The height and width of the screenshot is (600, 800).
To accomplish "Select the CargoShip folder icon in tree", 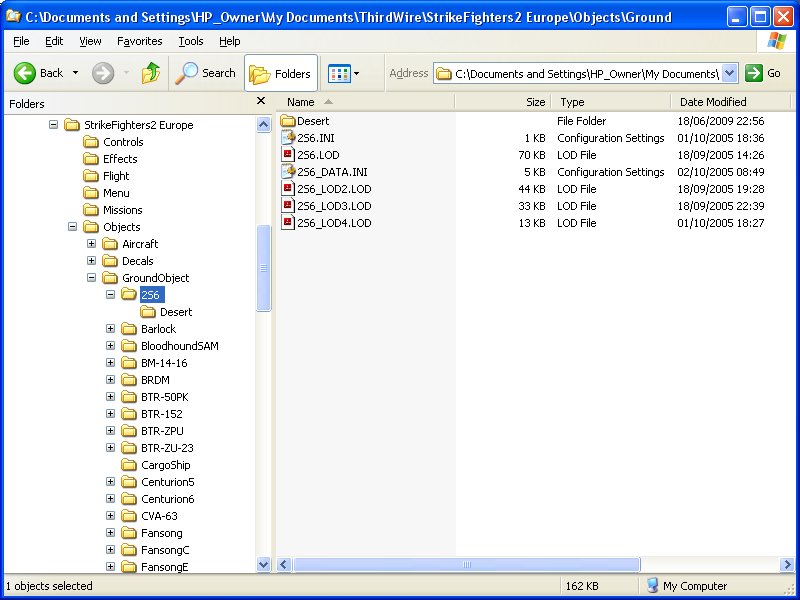I will [129, 465].
